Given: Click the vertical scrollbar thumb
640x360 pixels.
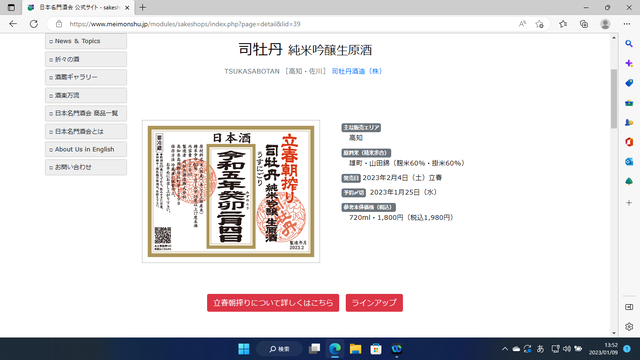Looking at the screenshot, I should [x=614, y=99].
